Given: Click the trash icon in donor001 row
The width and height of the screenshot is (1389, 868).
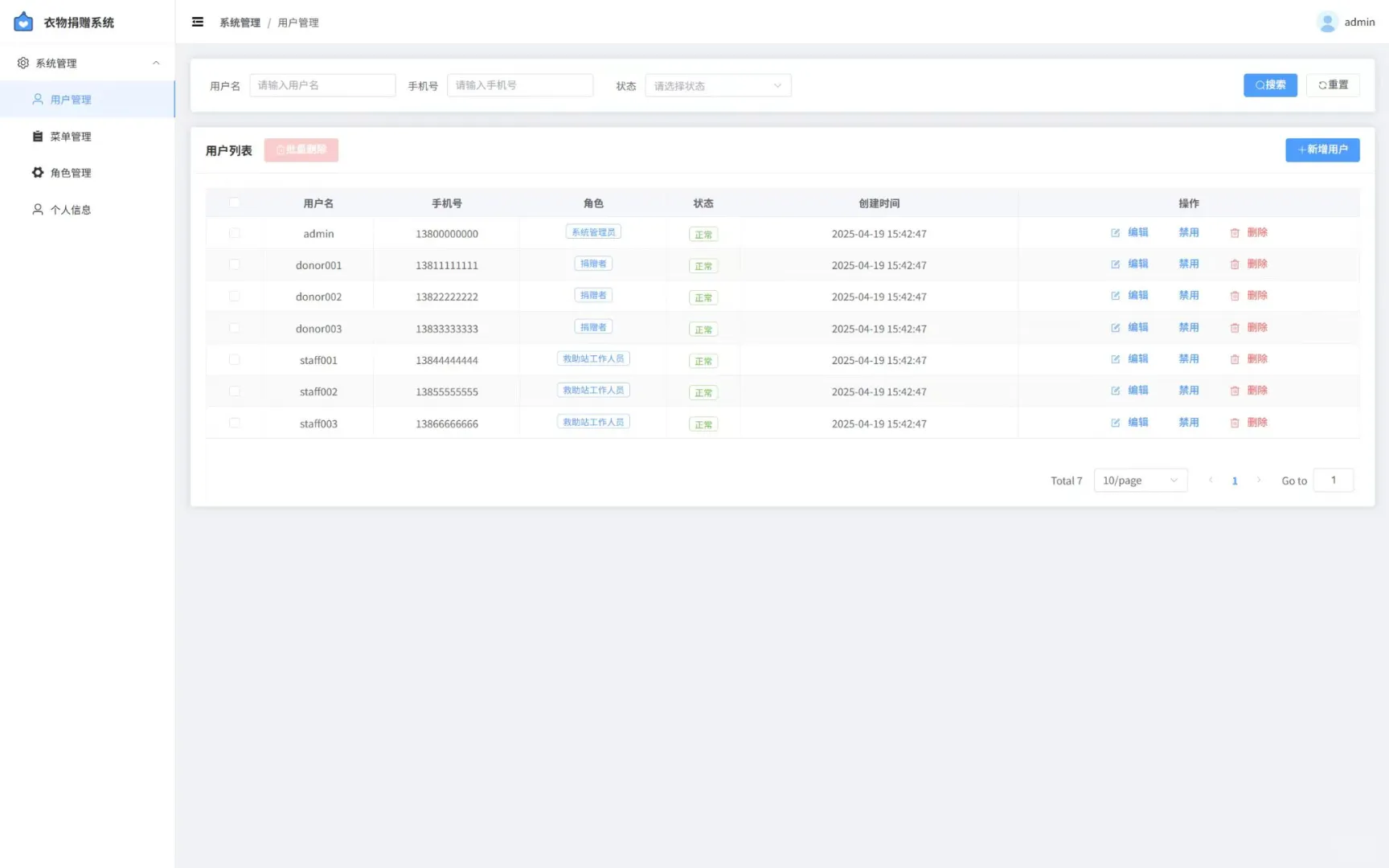Looking at the screenshot, I should pos(1235,264).
